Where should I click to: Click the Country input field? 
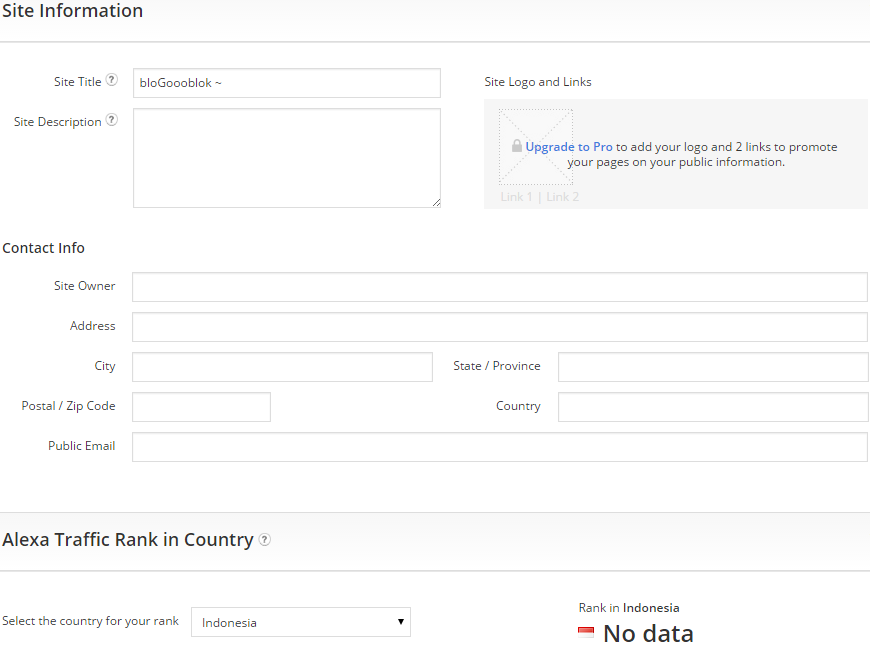713,407
